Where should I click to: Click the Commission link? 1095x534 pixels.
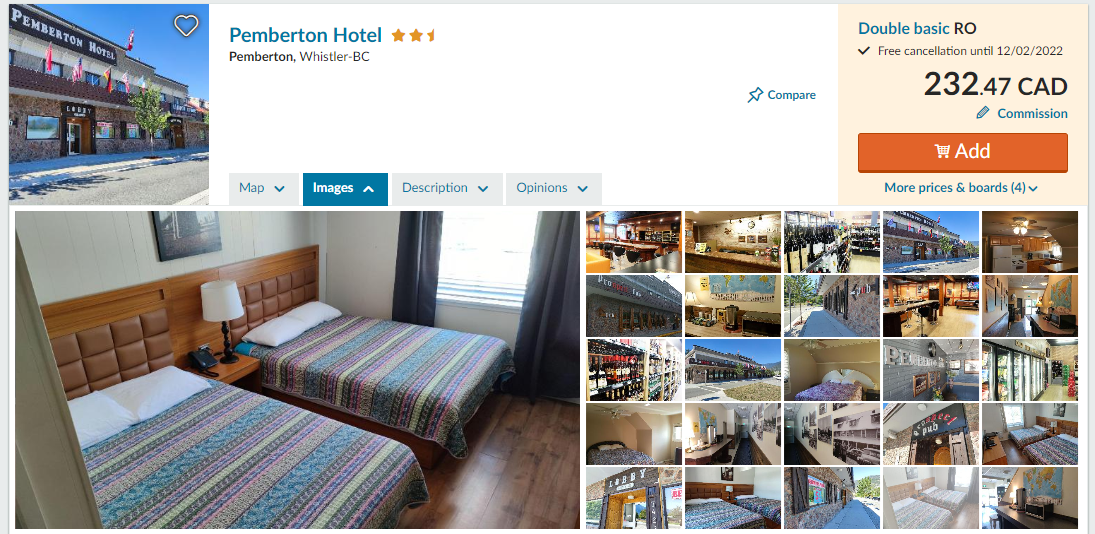coord(1032,113)
